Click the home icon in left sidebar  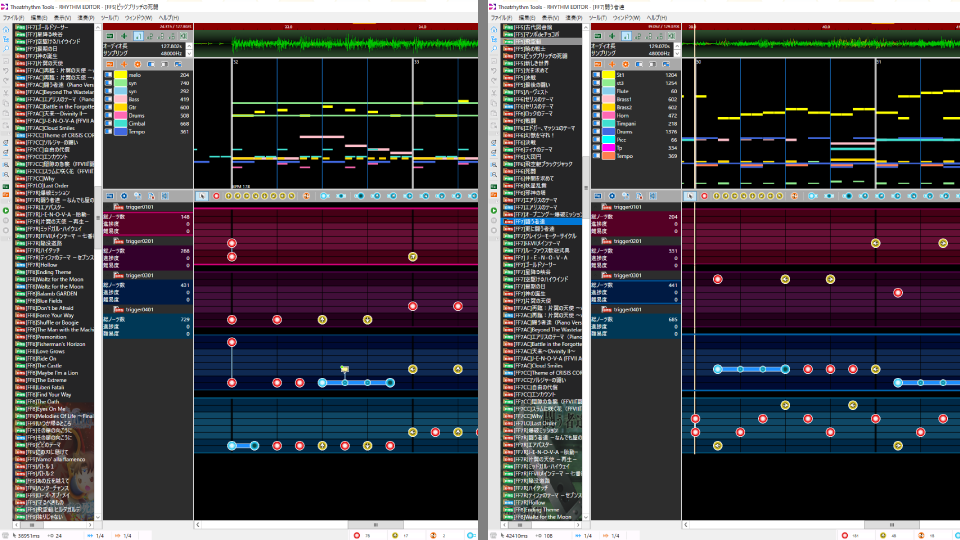pyautogui.click(x=6, y=29)
